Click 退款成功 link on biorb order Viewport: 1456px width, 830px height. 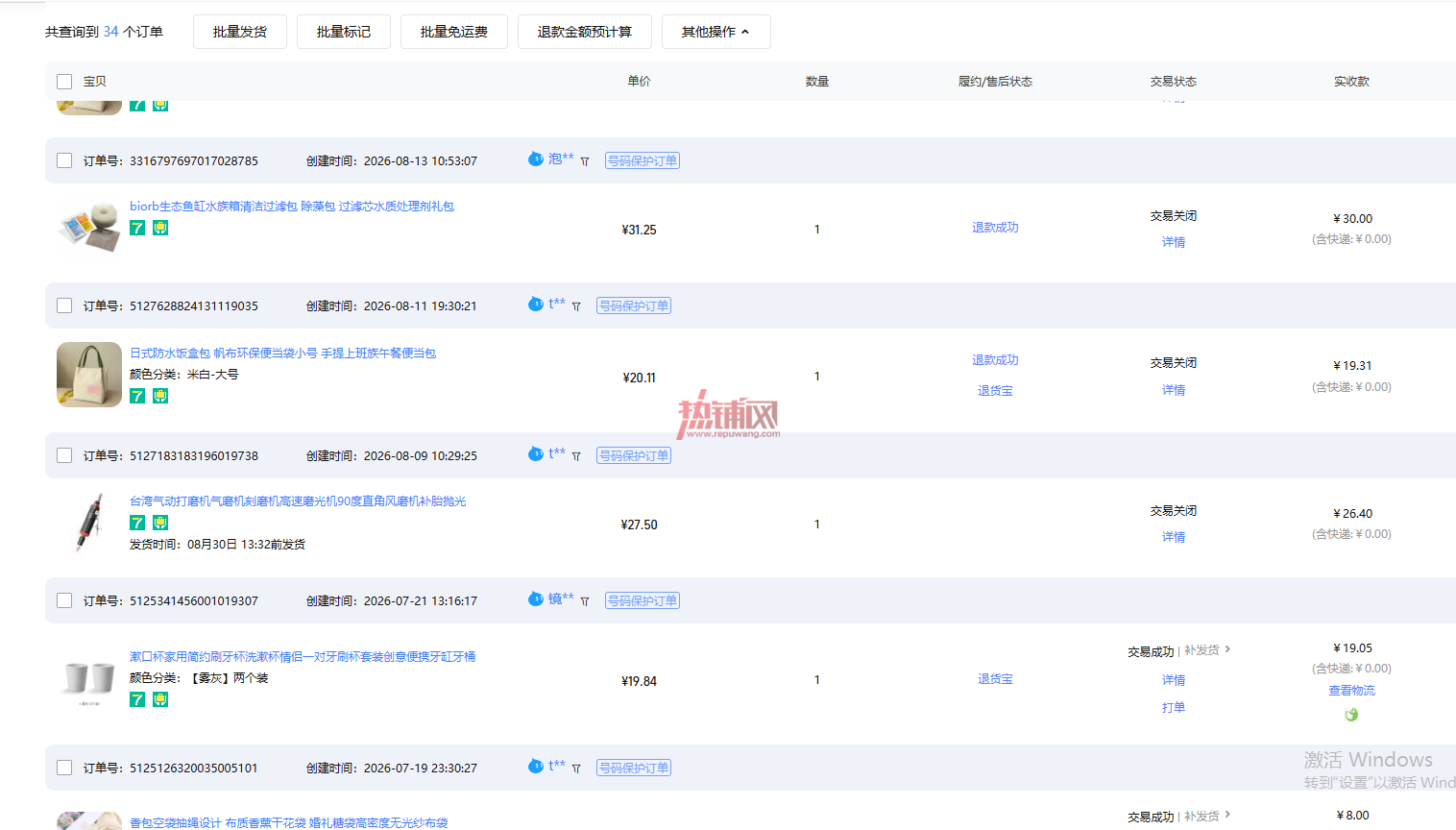coord(995,228)
